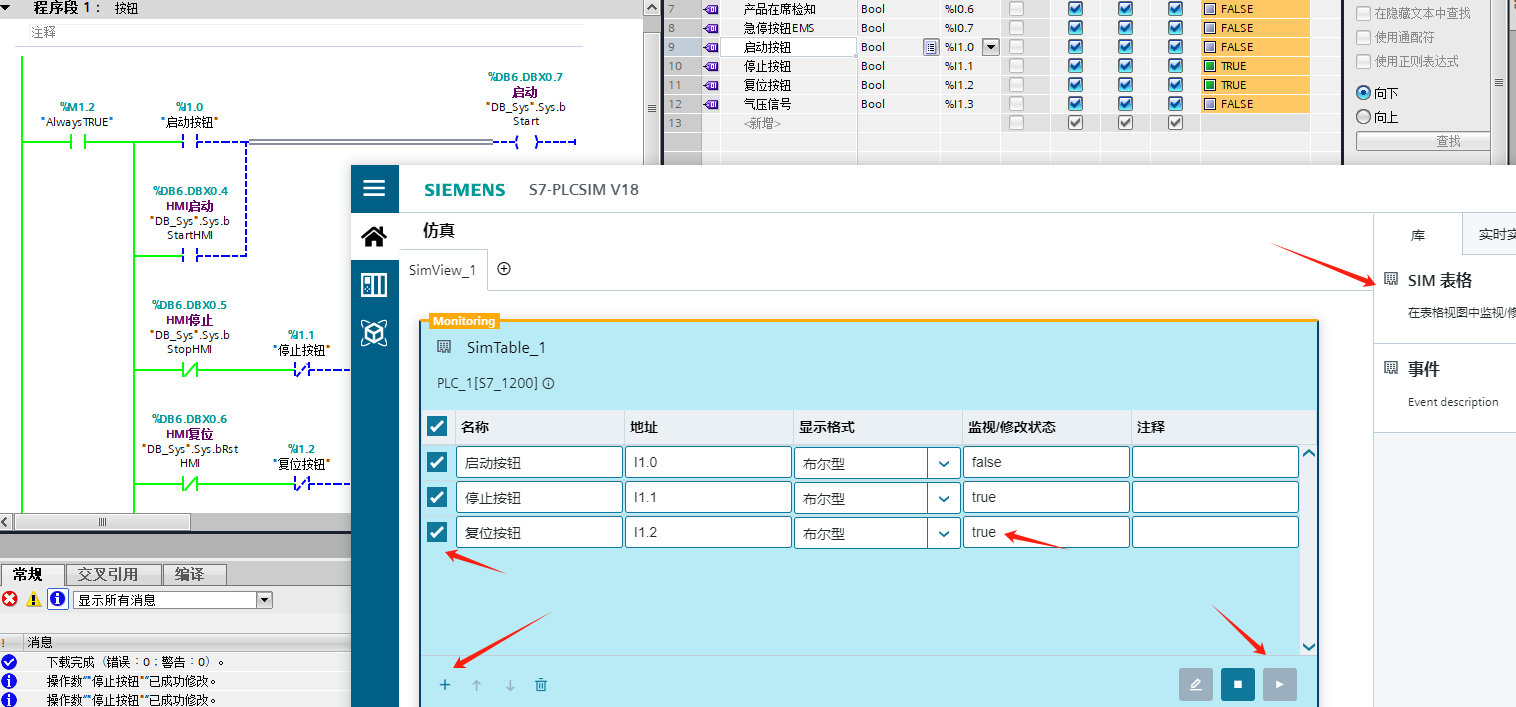Go to the PLCSIM home view
This screenshot has height=707, width=1516.
[x=374, y=237]
